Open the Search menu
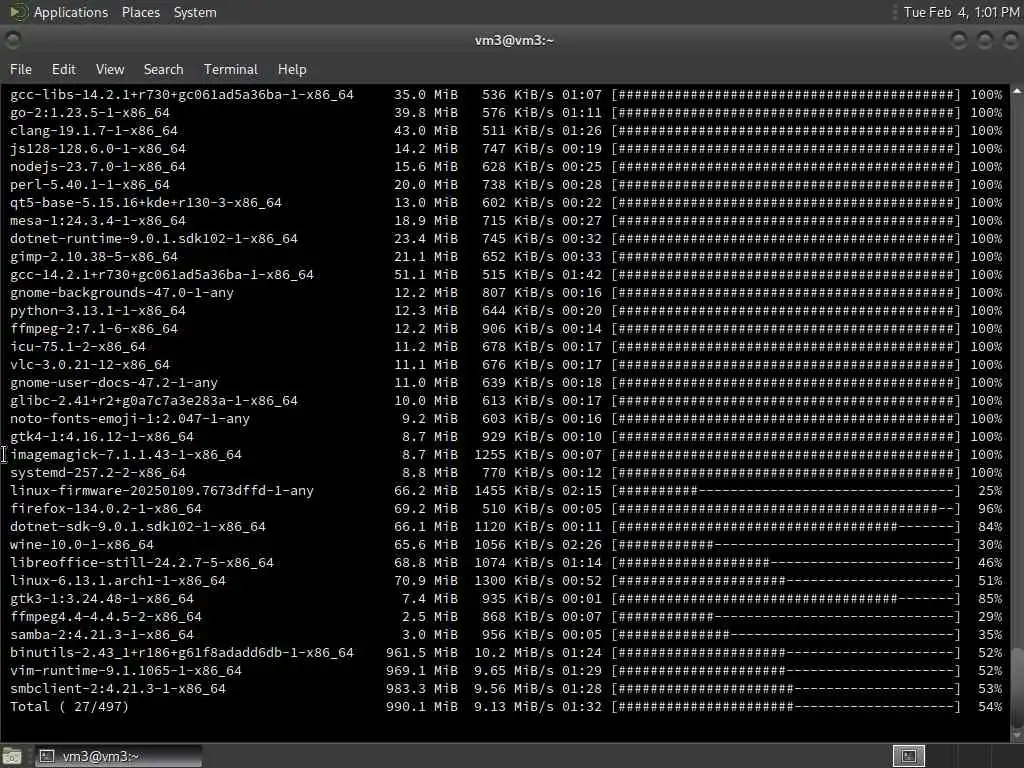This screenshot has width=1024, height=768. coord(163,69)
